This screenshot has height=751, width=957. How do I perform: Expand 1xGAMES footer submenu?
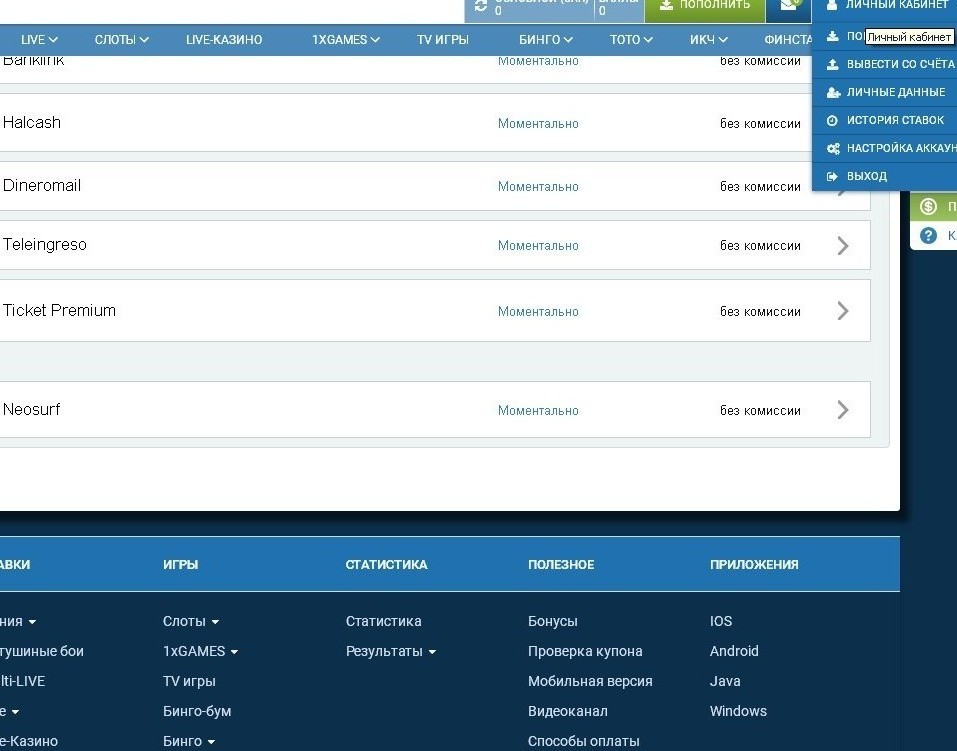click(x=201, y=651)
